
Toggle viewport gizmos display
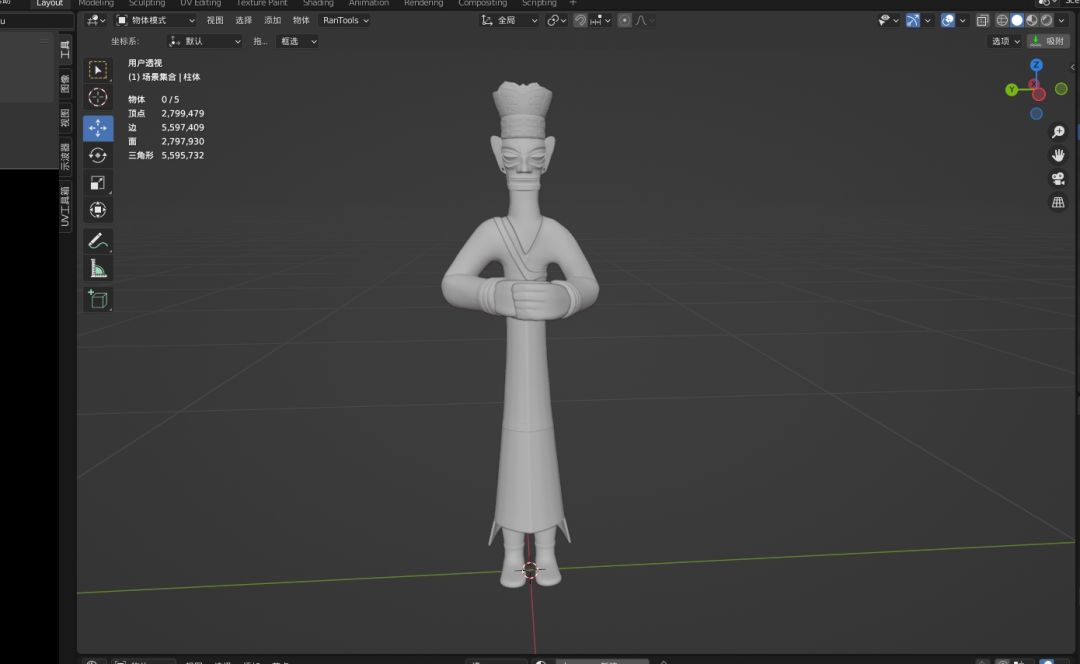(x=912, y=21)
